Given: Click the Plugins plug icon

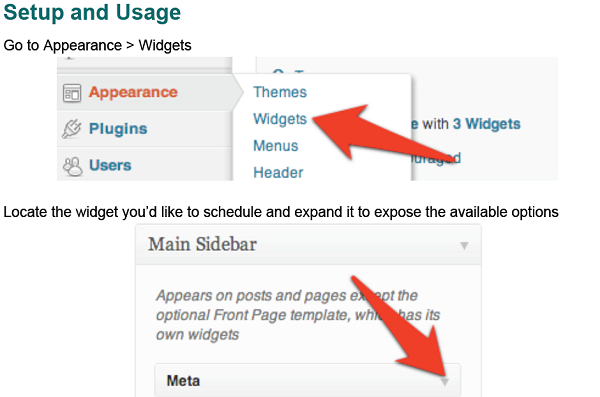Looking at the screenshot, I should coord(72,129).
